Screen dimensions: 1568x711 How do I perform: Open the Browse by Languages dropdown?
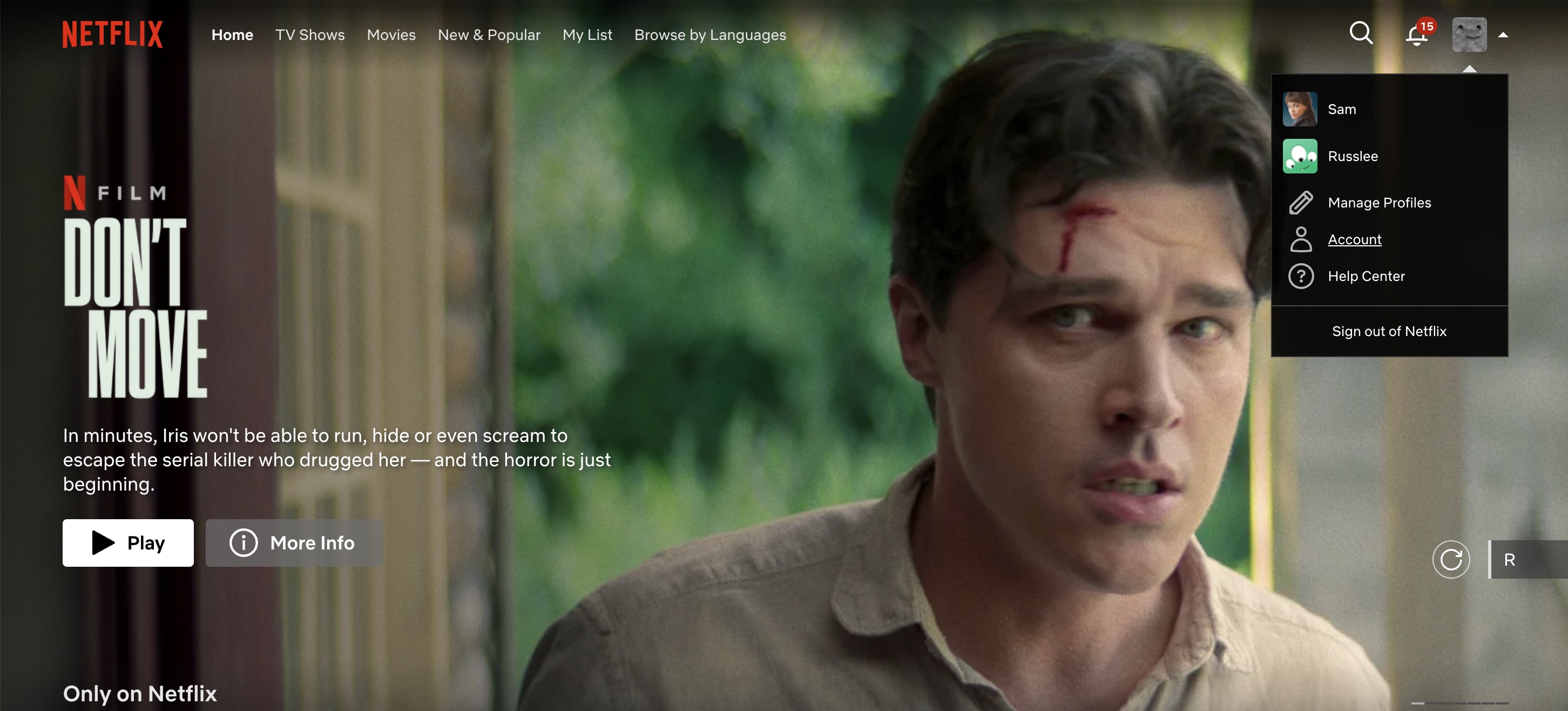tap(710, 34)
